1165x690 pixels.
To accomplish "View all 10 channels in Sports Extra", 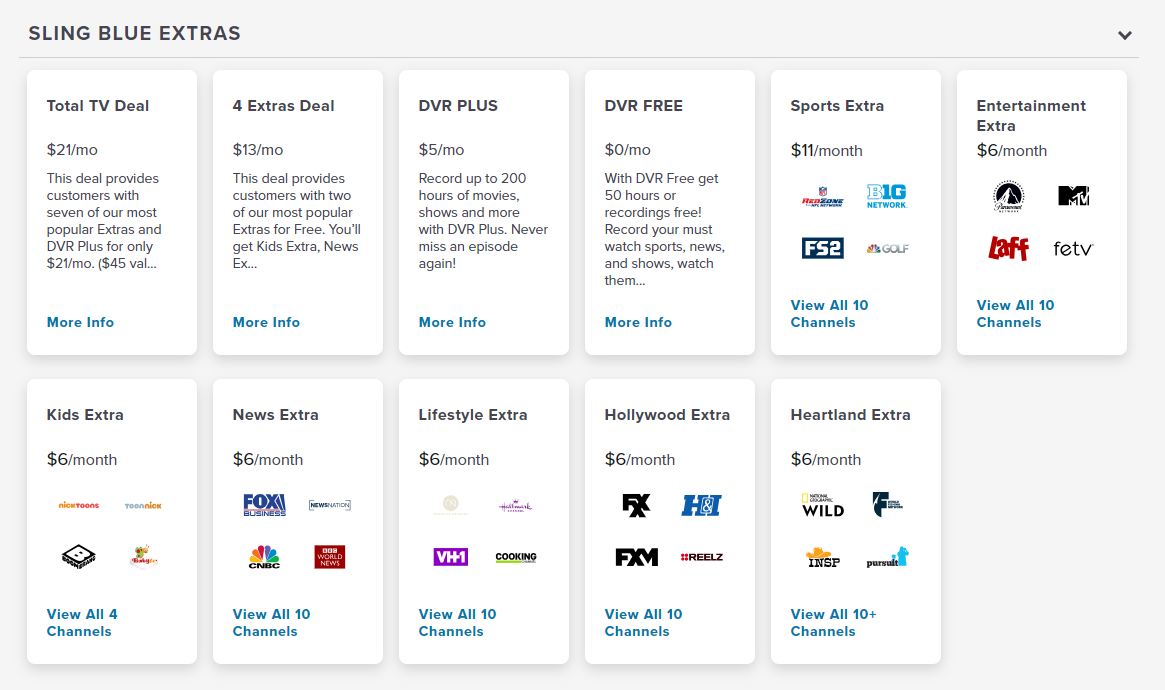I will point(829,313).
